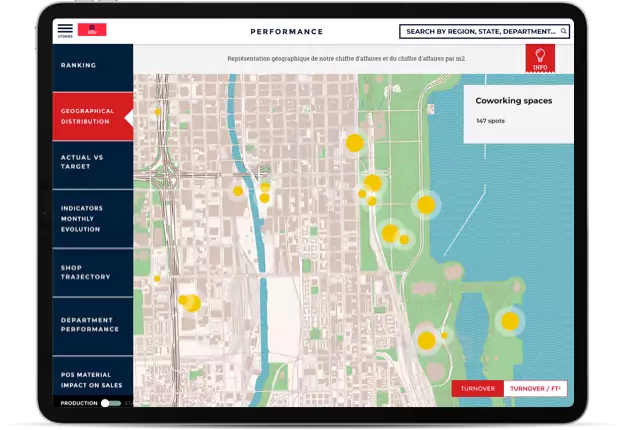Open the Stories hamburger menu
This screenshot has height=430, width=624.
[65, 30]
